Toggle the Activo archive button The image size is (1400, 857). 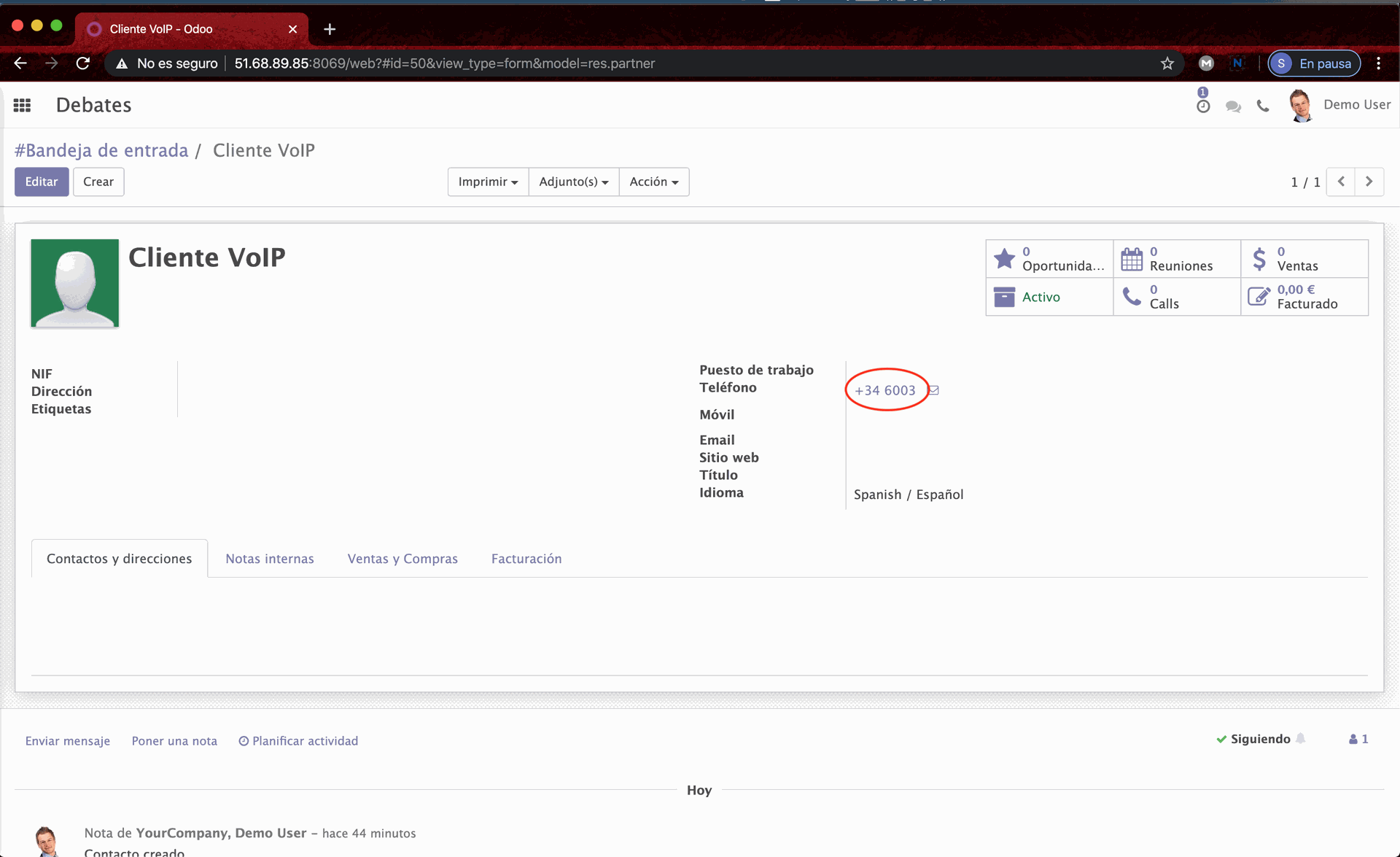[1049, 297]
